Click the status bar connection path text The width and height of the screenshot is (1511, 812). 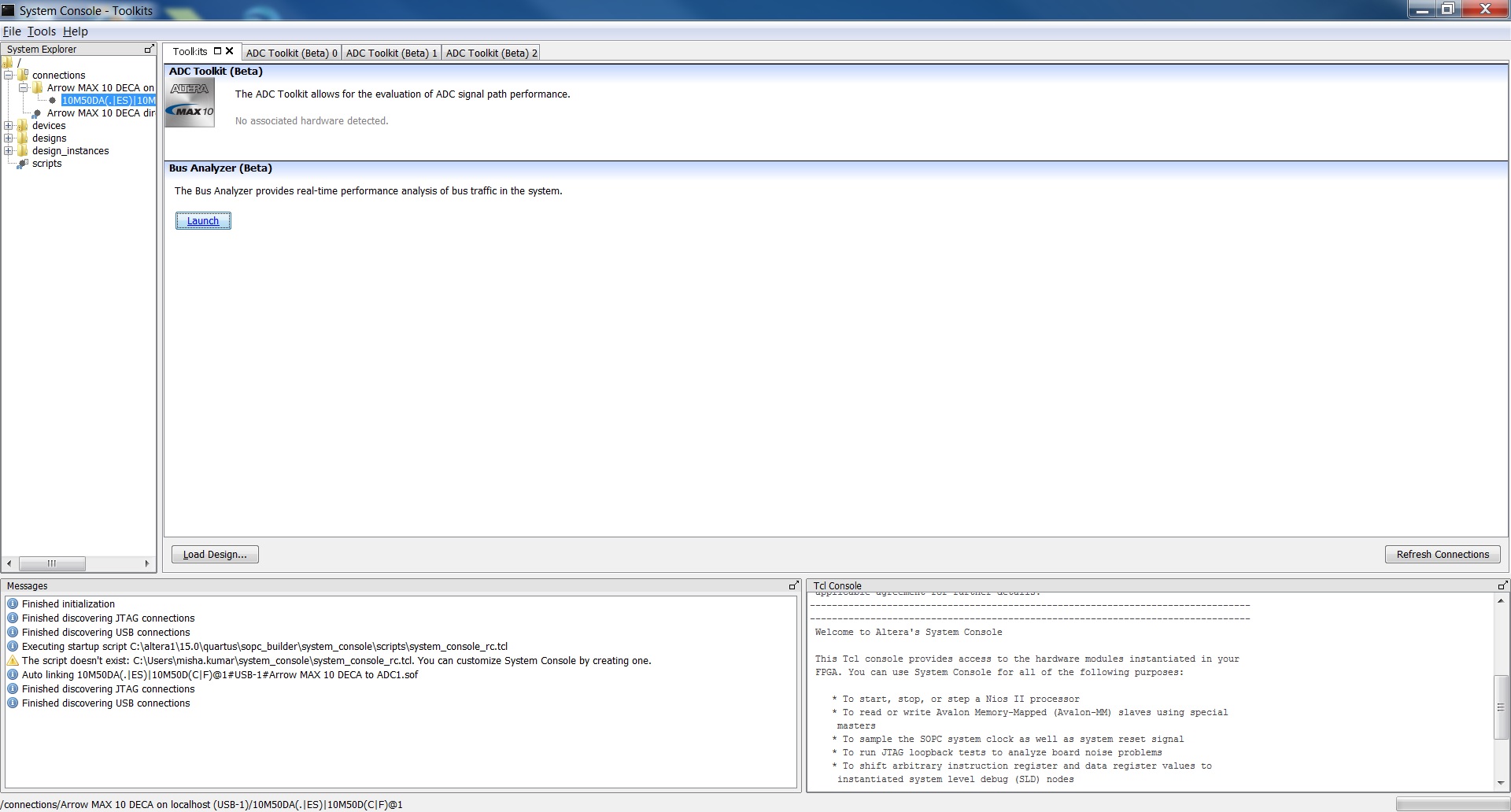(202, 804)
